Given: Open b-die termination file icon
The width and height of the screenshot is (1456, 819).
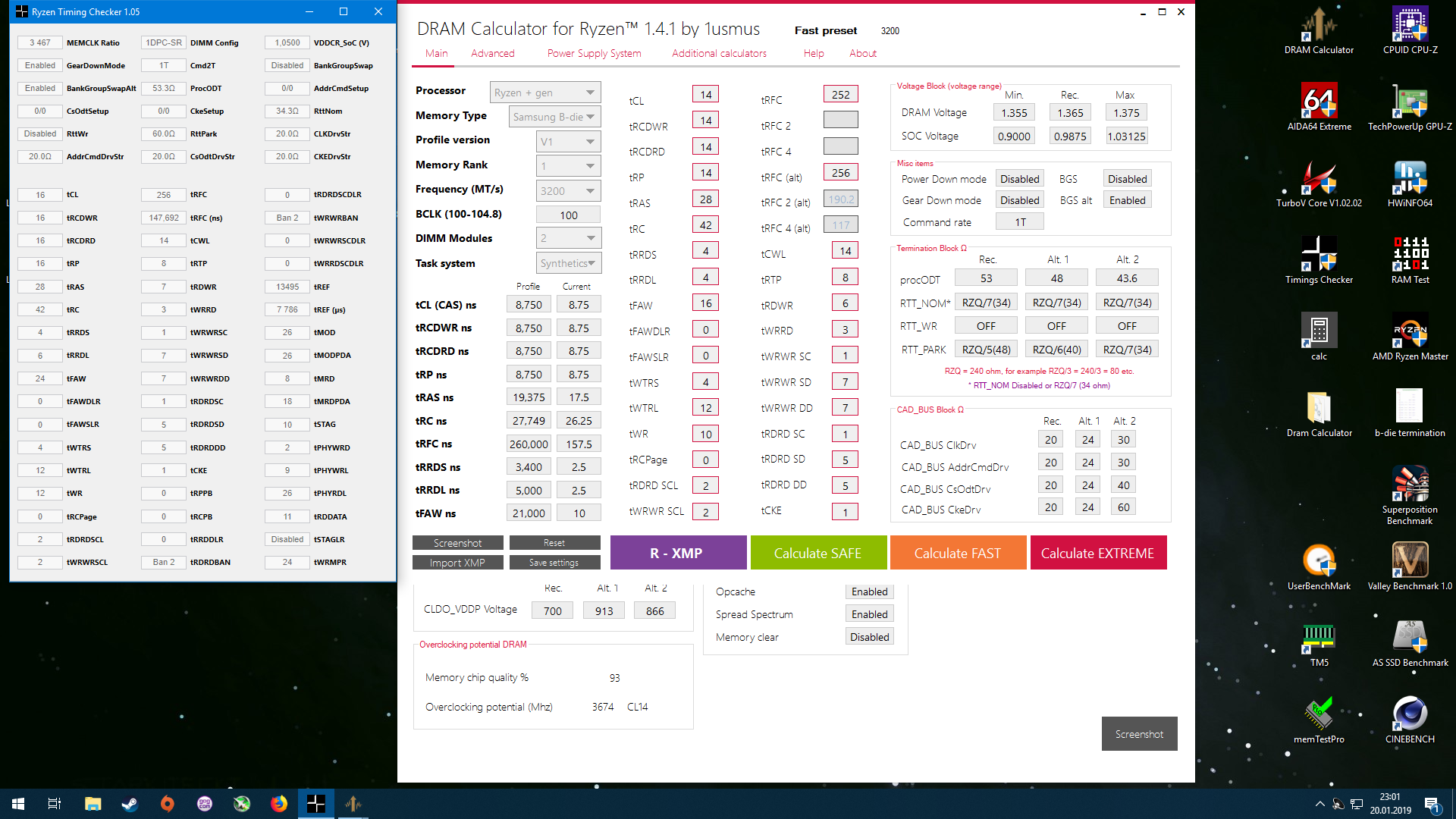Looking at the screenshot, I should (1410, 413).
